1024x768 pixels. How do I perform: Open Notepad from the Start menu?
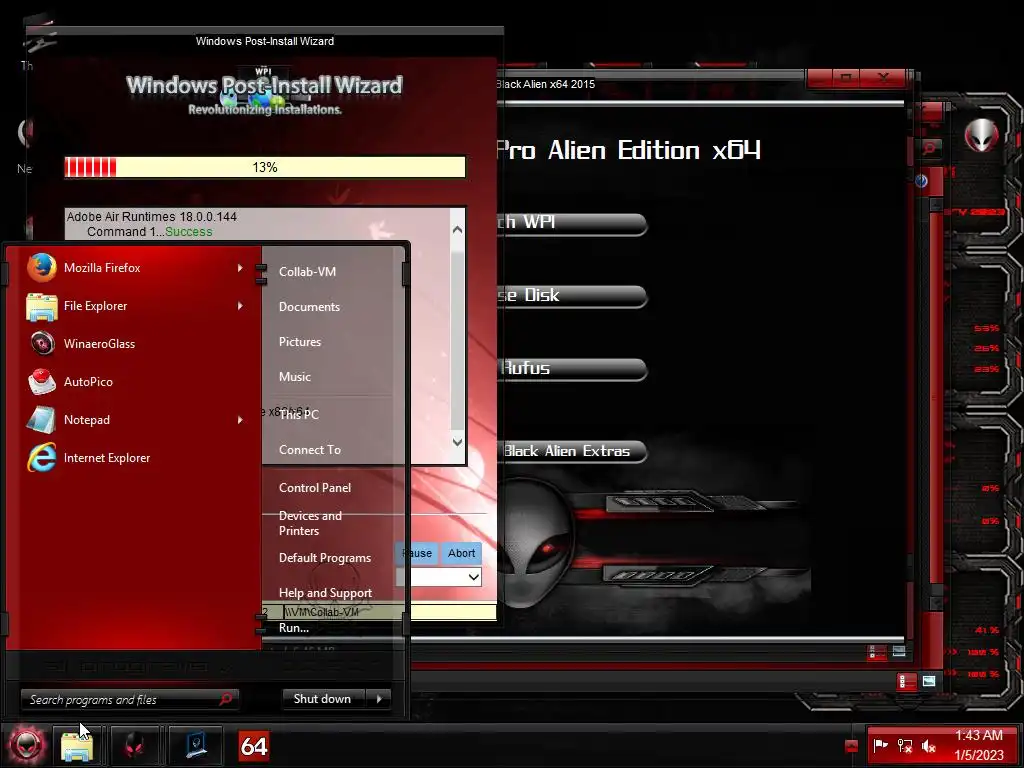coord(135,420)
